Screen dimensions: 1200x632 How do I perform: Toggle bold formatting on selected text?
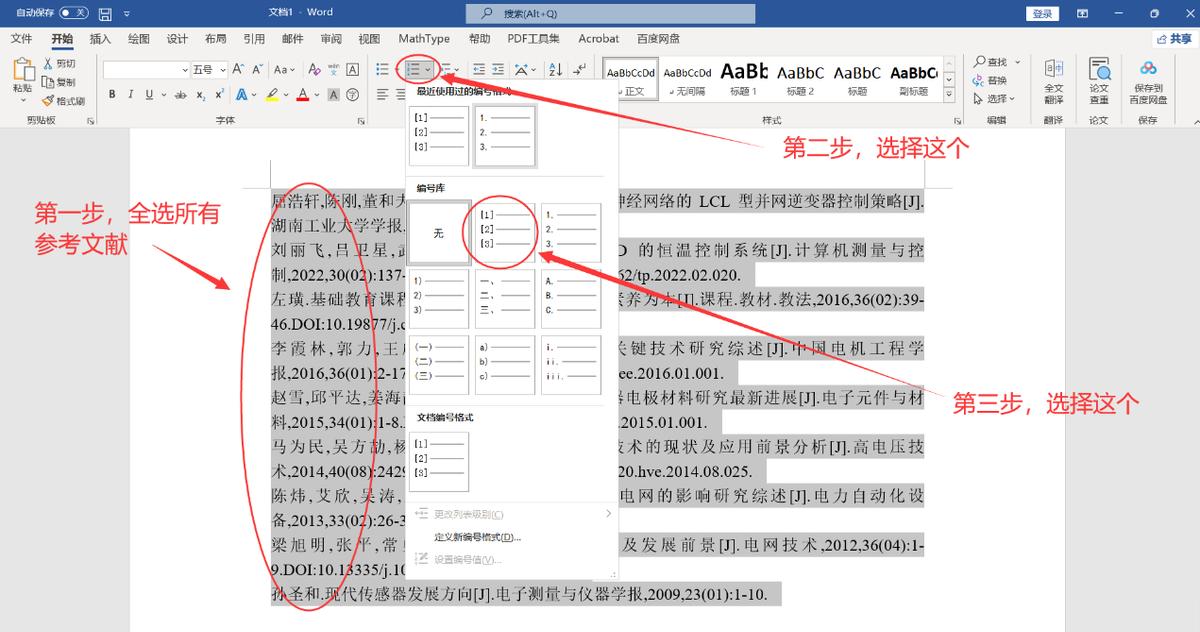112,94
